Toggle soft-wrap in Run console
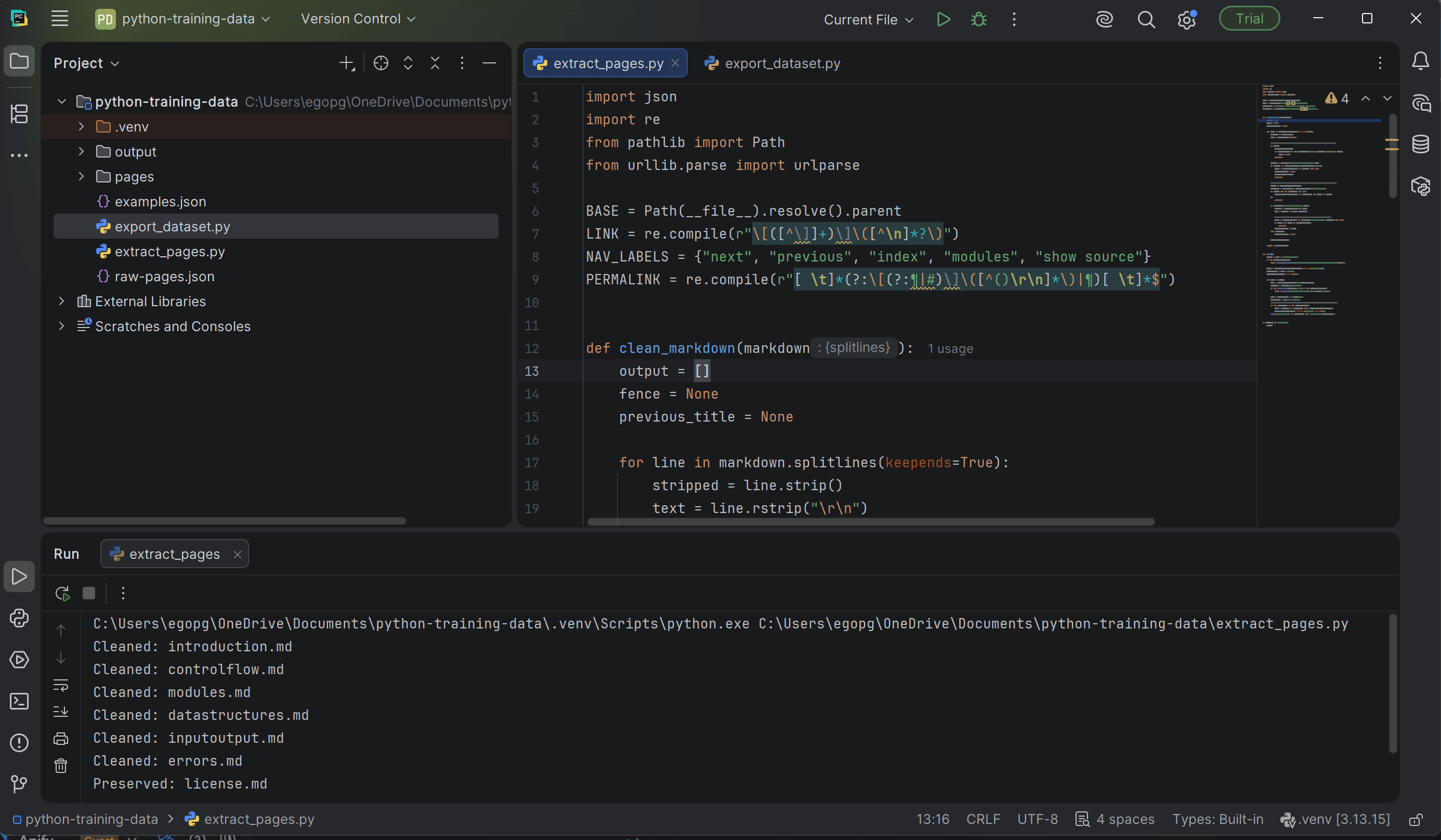 61,685
